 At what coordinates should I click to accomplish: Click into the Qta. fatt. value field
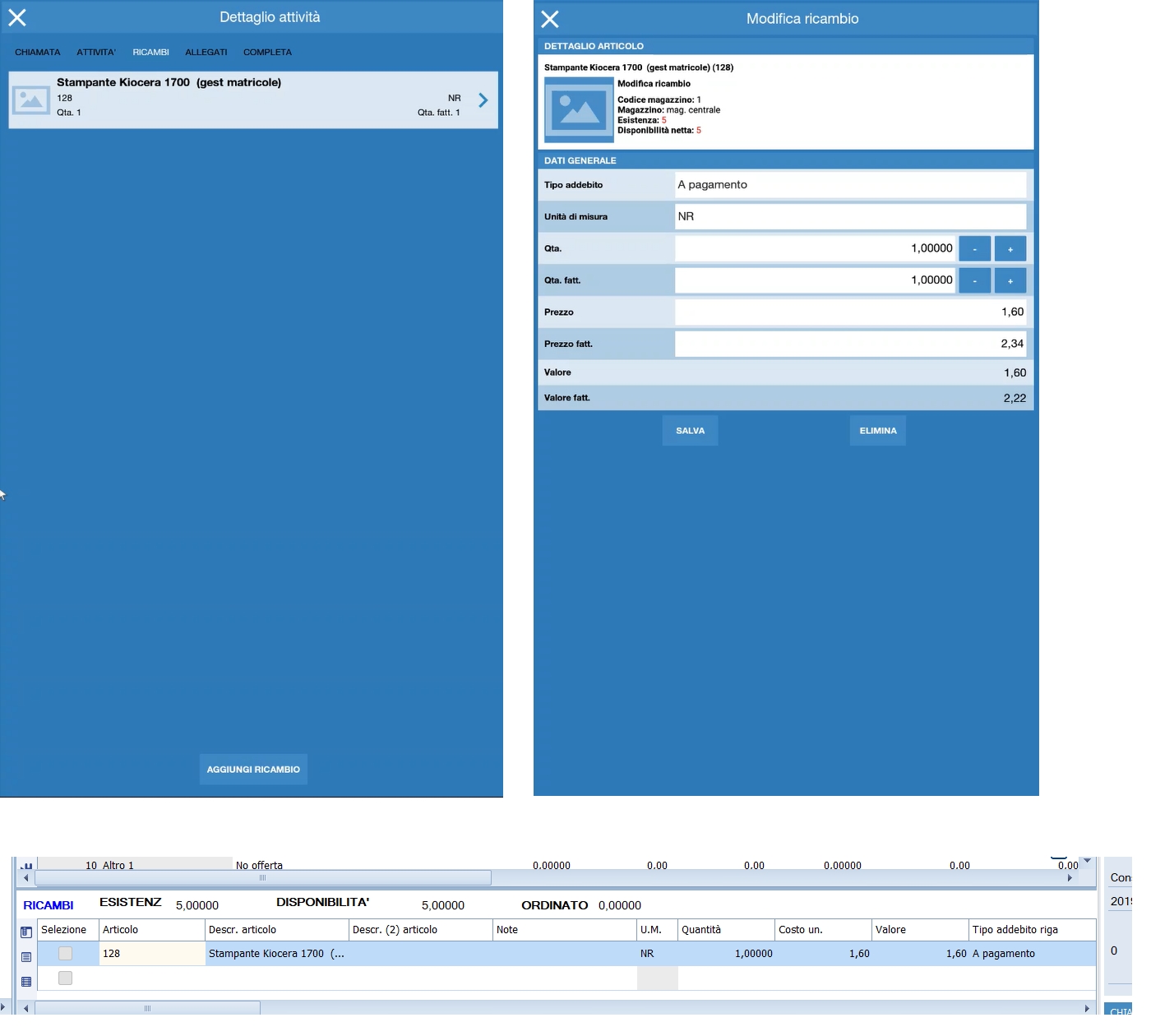tap(815, 280)
